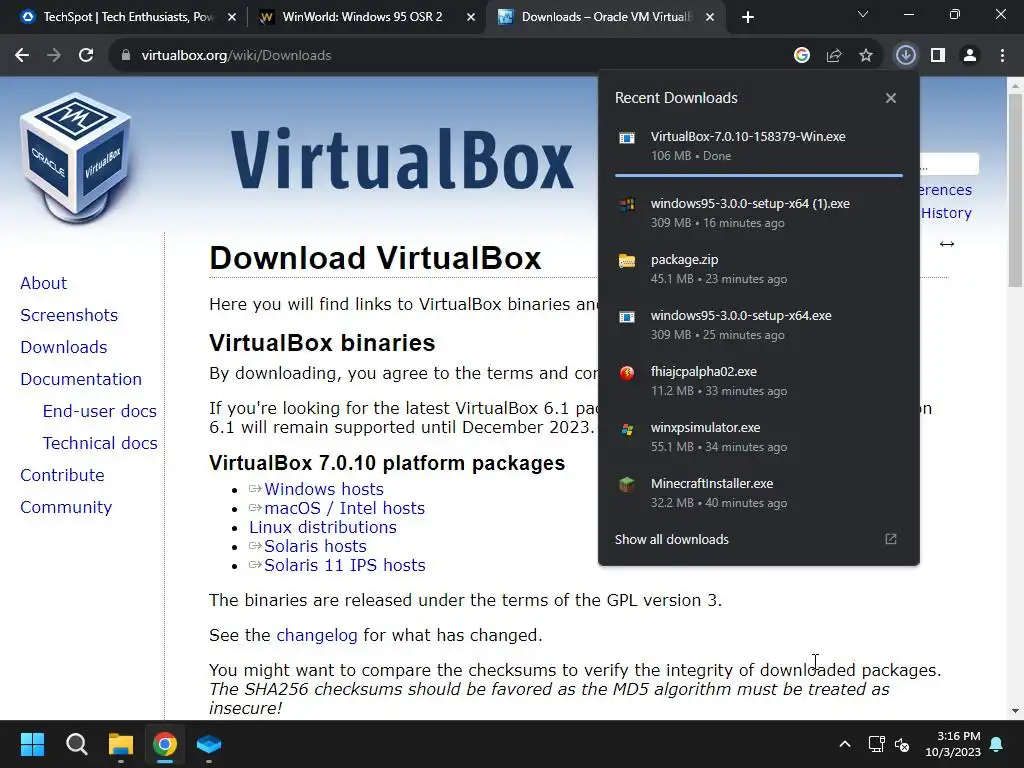The width and height of the screenshot is (1024, 768).
Task: Click the MinecraftInstaller.exe download icon
Action: [627, 485]
